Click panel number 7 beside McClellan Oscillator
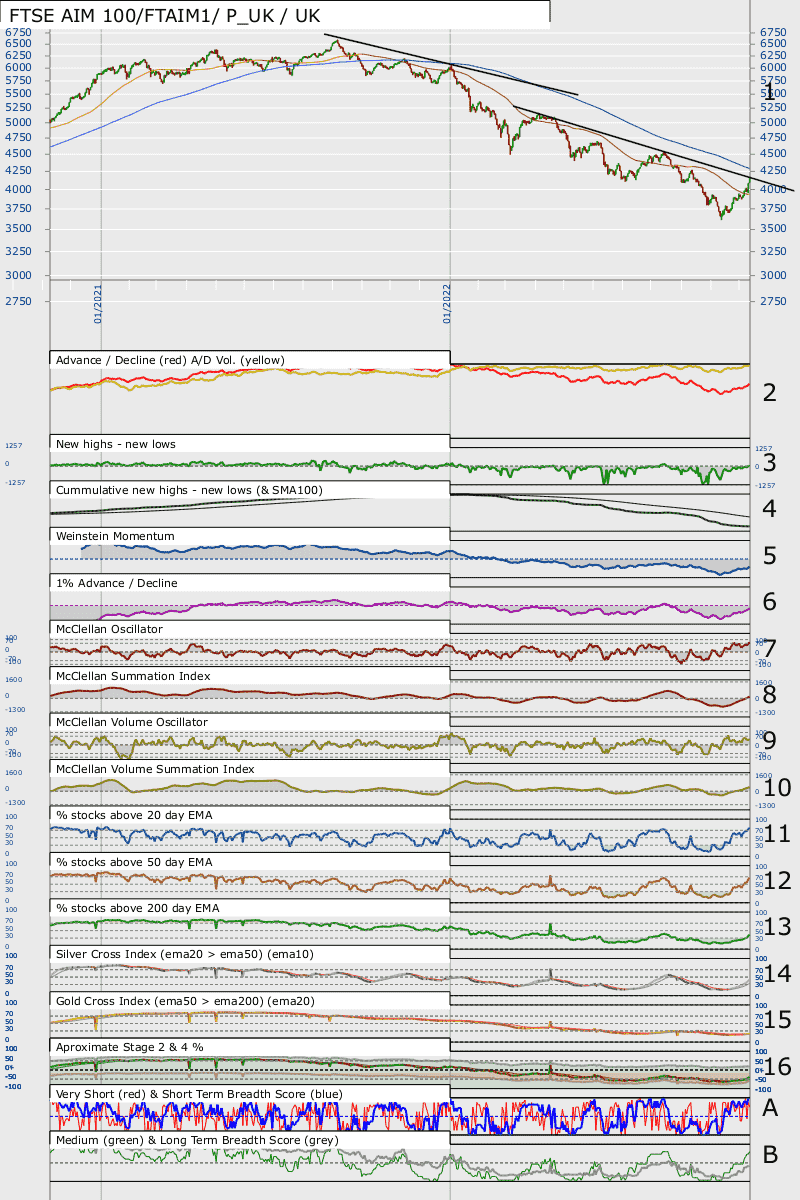Viewport: 800px width, 1200px height. (770, 649)
